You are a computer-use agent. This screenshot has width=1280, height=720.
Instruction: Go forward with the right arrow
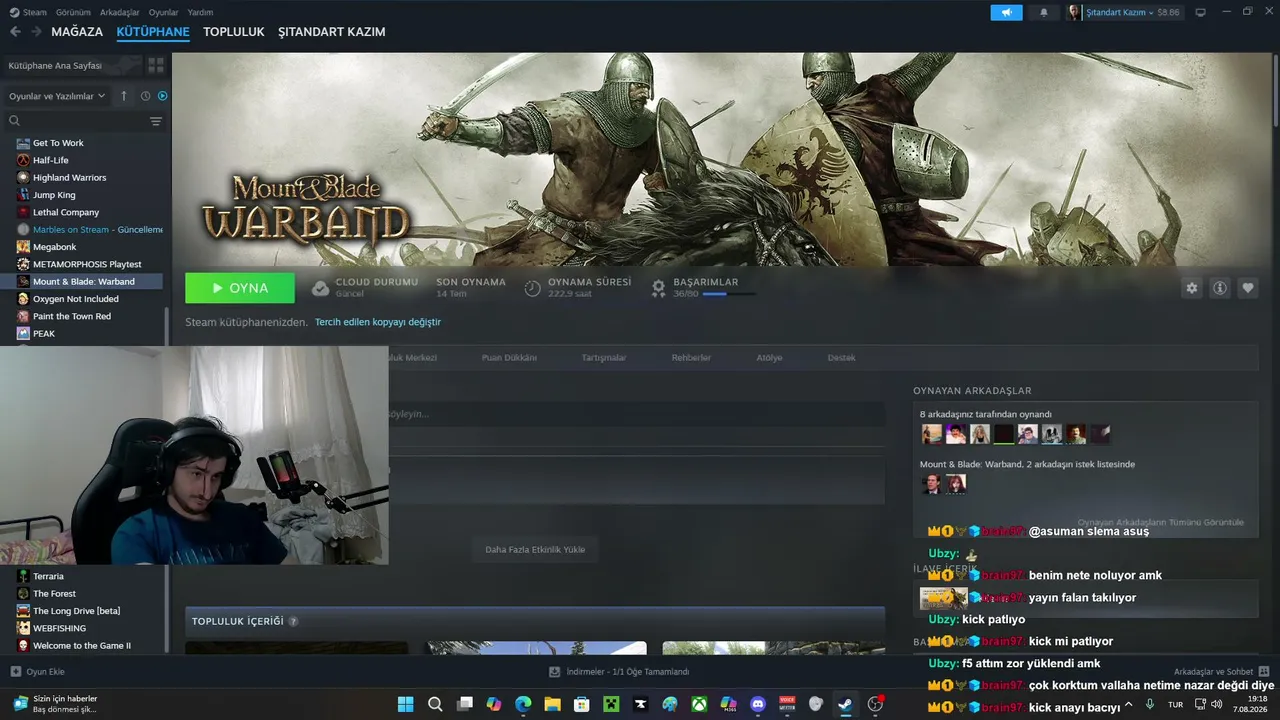[x=36, y=32]
